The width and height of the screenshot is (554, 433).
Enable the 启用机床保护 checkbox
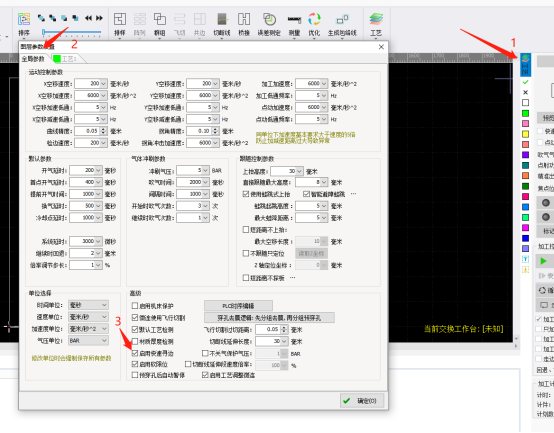[135, 306]
